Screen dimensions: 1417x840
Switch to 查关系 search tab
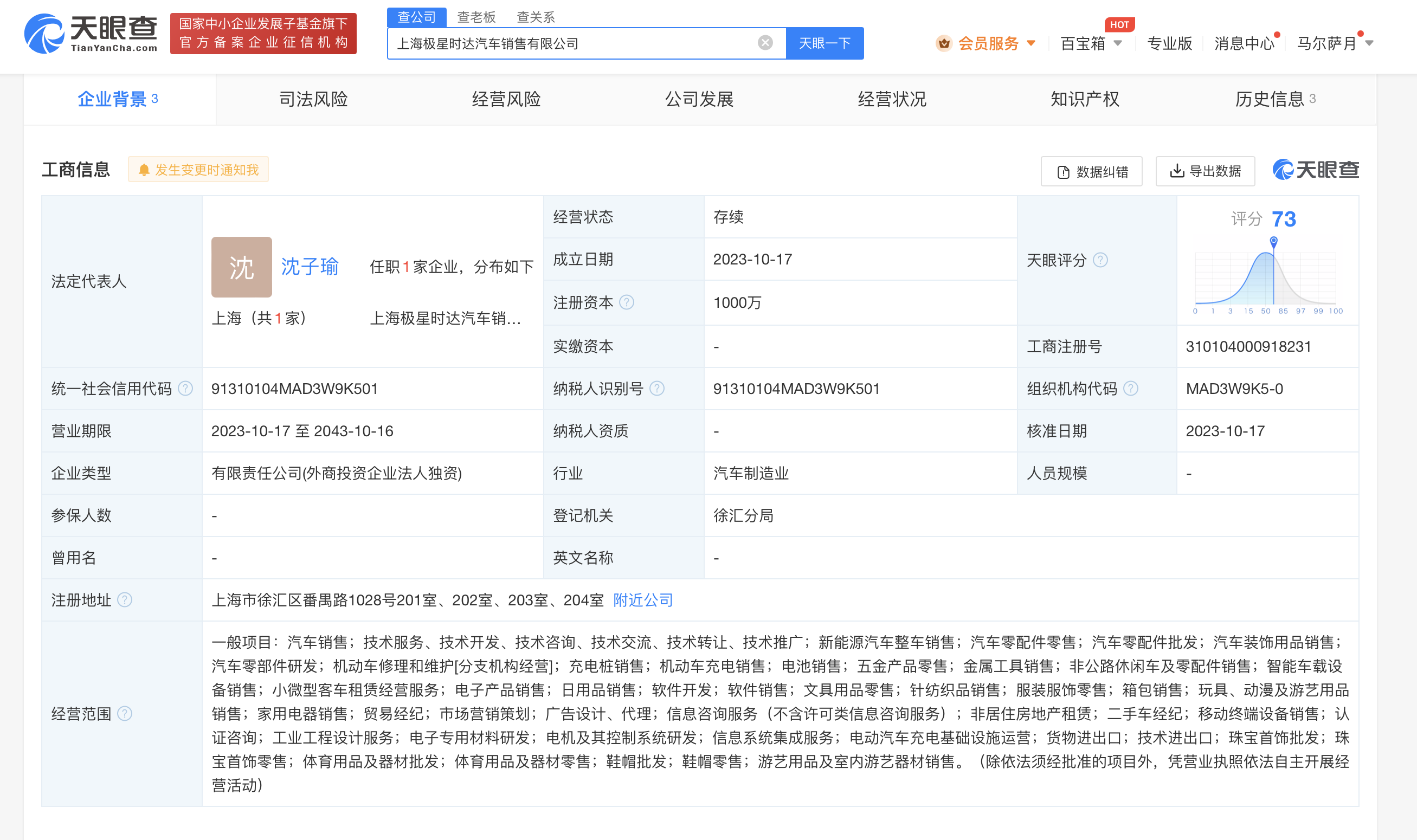[x=536, y=17]
